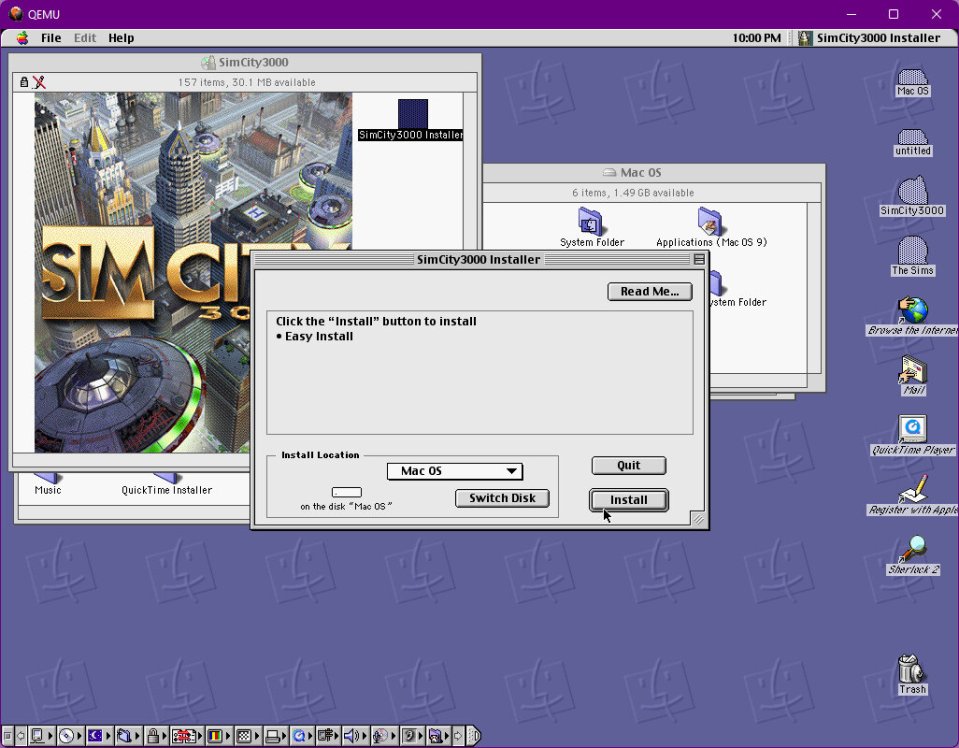Click the Install button
959x748 pixels.
(x=628, y=500)
